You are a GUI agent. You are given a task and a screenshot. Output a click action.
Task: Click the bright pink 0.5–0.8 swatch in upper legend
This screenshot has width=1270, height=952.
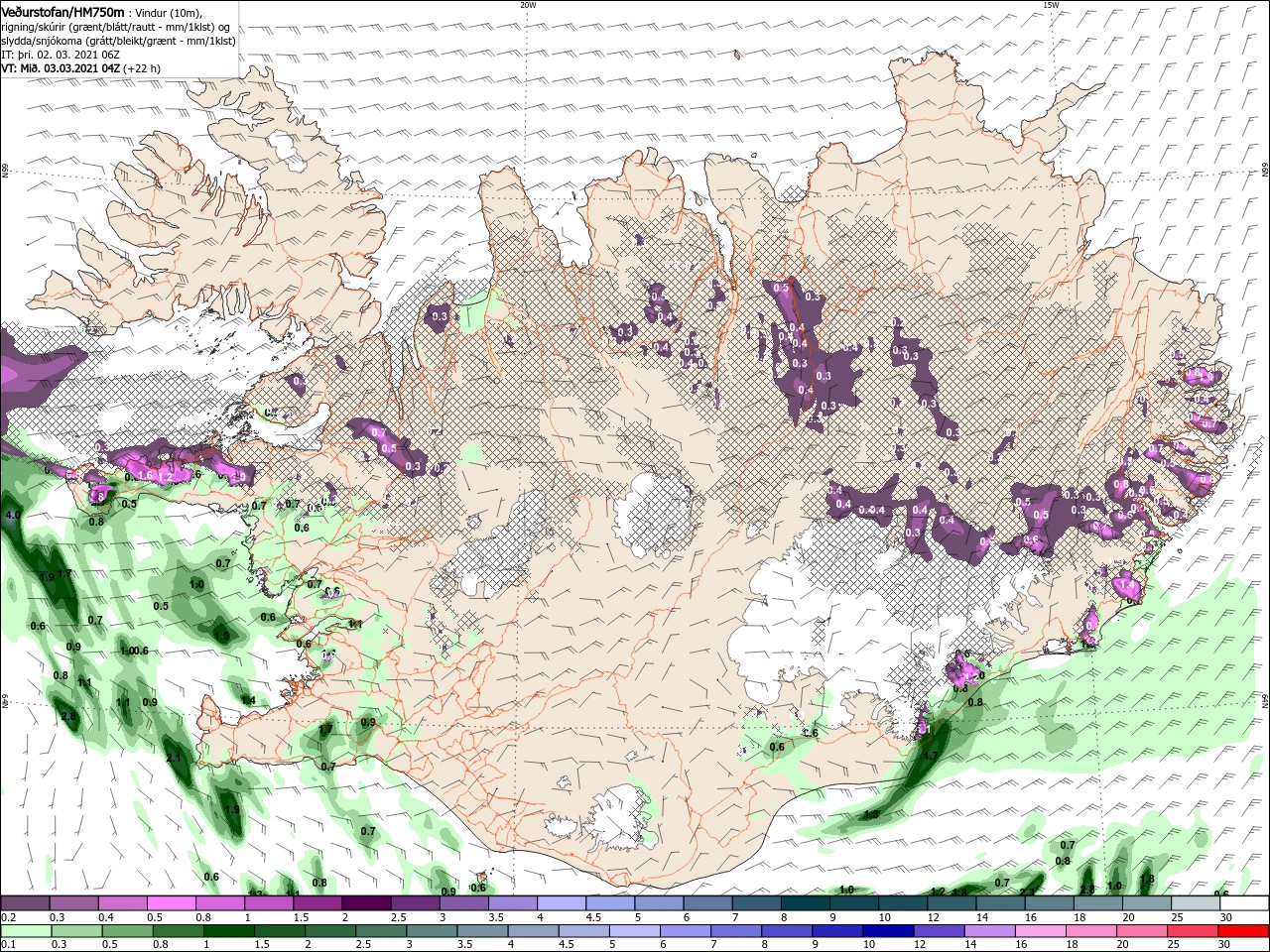pos(171,903)
